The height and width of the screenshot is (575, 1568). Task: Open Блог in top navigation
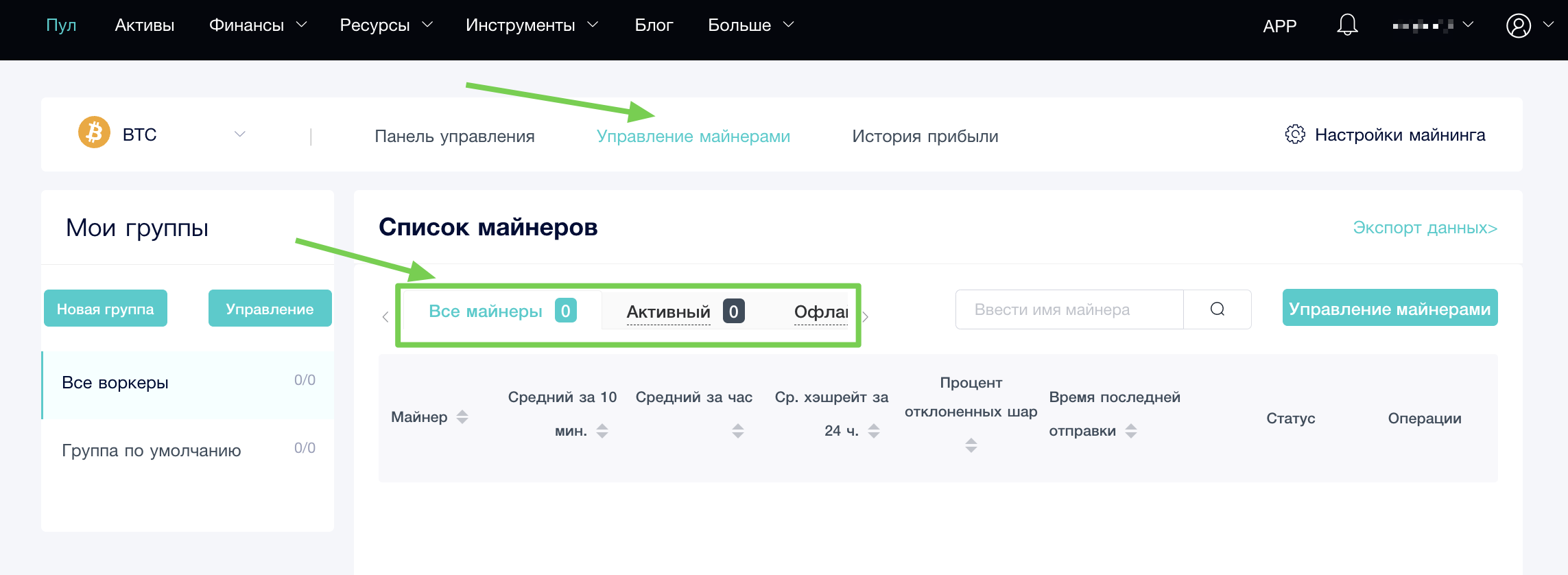click(654, 25)
